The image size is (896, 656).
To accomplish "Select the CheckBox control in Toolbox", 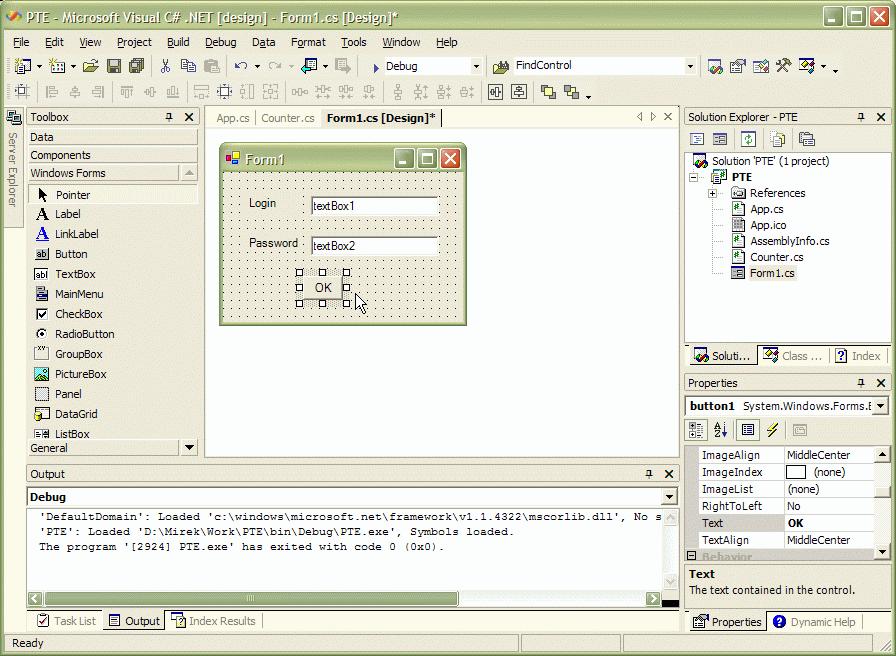I will [x=78, y=314].
